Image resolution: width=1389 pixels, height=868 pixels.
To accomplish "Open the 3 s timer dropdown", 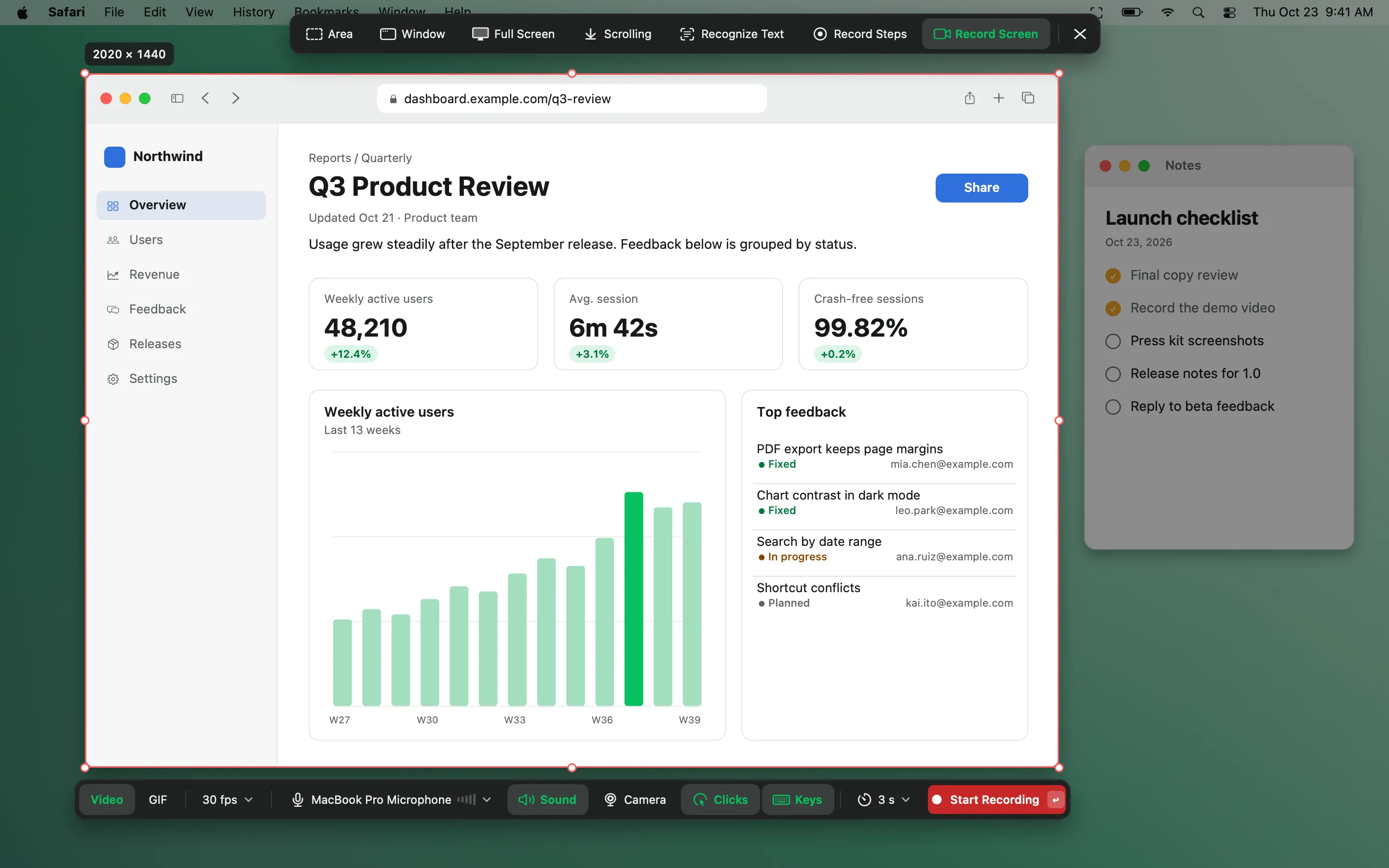I will tap(884, 800).
